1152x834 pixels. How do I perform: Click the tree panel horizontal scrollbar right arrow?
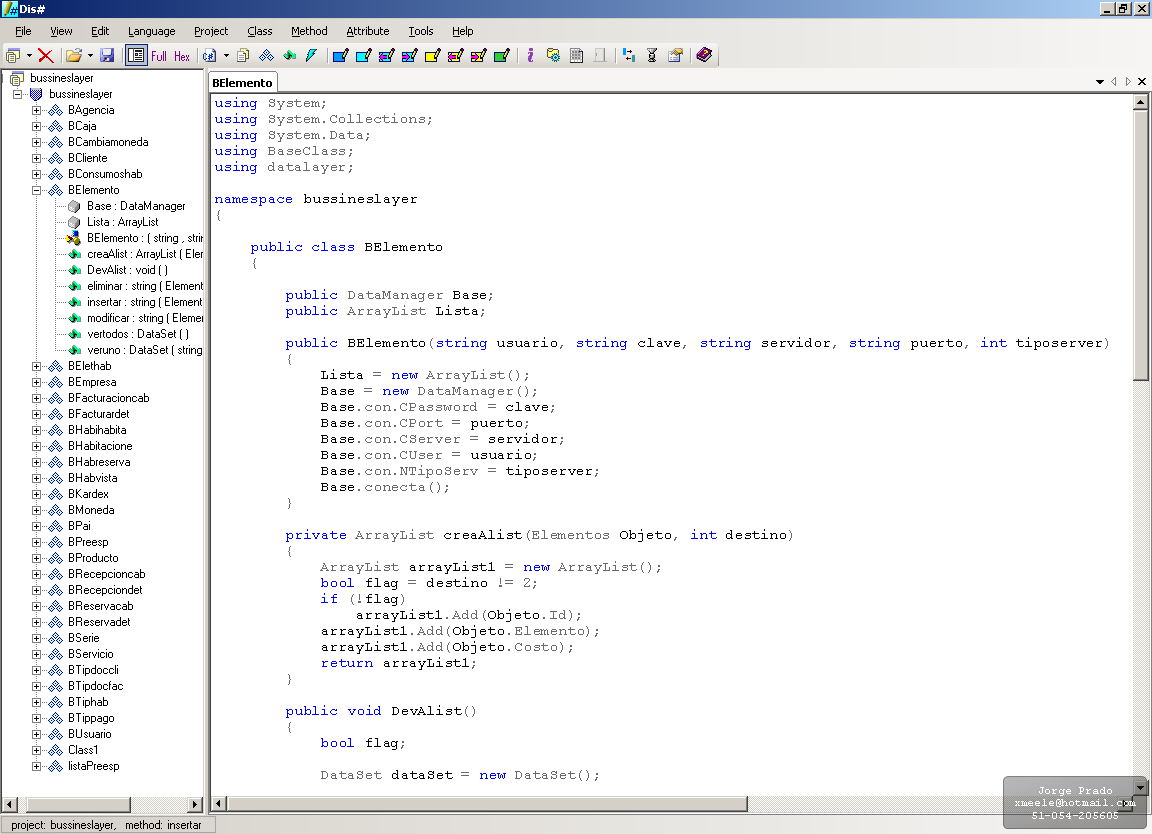(196, 804)
